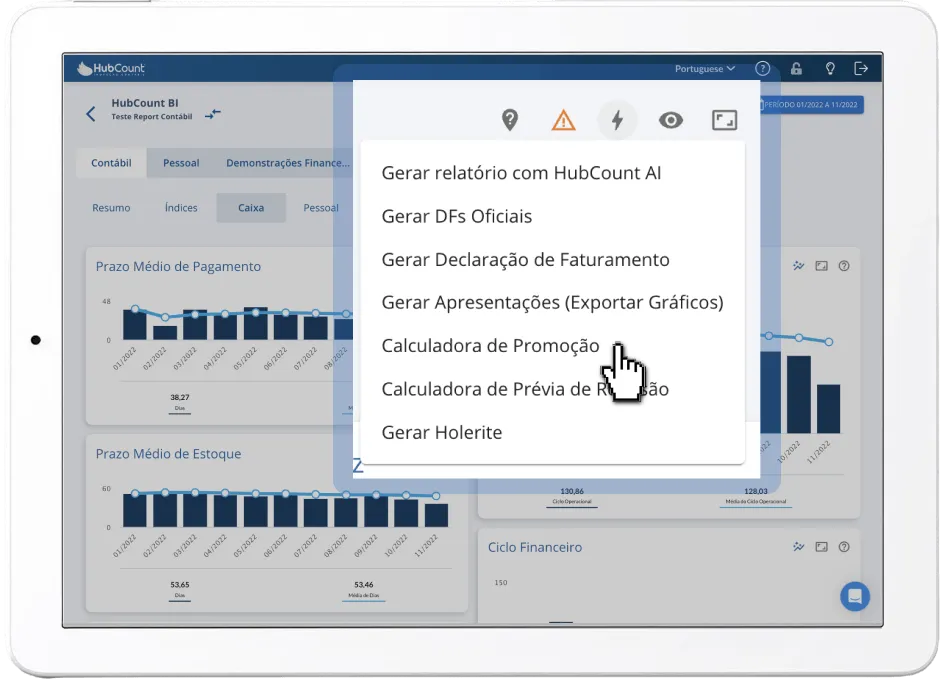Image resolution: width=944 pixels, height=681 pixels.
Task: Open the Demonstrações Finance... tab
Action: click(288, 163)
